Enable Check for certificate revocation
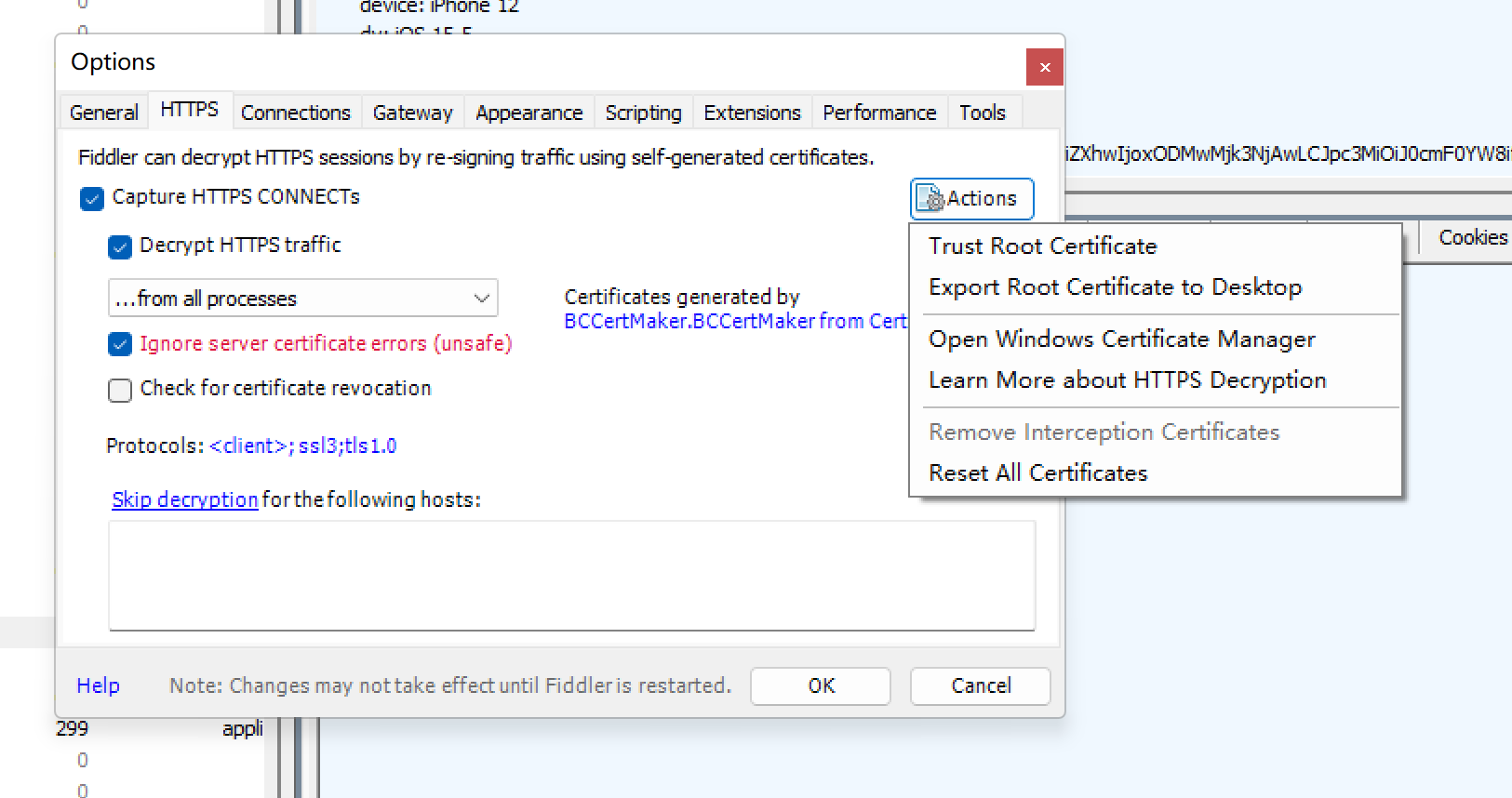This screenshot has height=798, width=1512. [x=120, y=390]
